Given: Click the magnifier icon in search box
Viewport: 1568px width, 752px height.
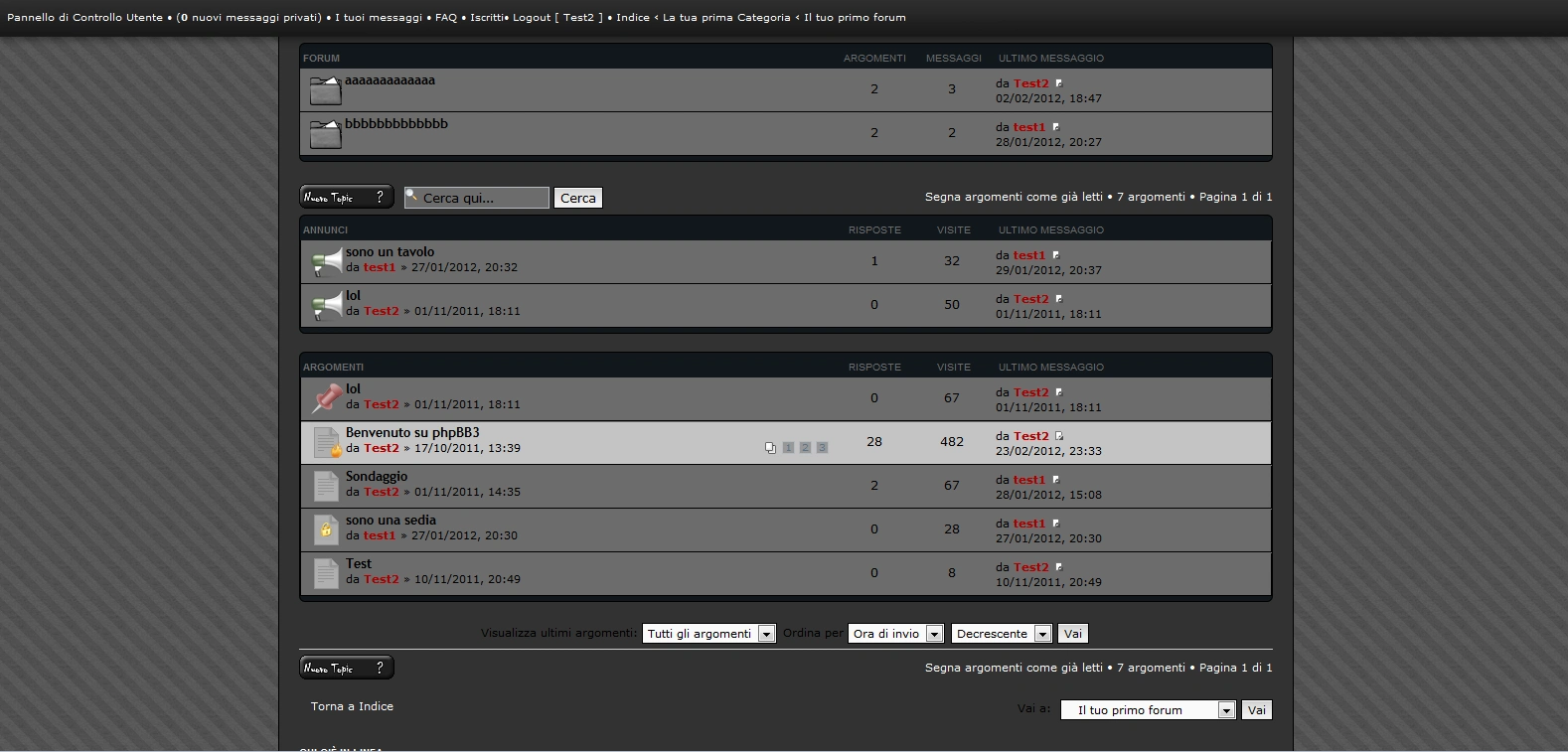Looking at the screenshot, I should (412, 196).
